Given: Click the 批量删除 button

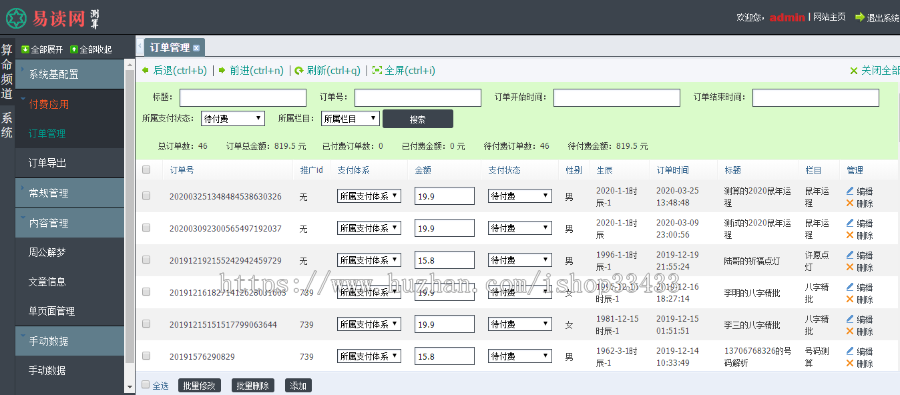Looking at the screenshot, I should click(253, 385).
